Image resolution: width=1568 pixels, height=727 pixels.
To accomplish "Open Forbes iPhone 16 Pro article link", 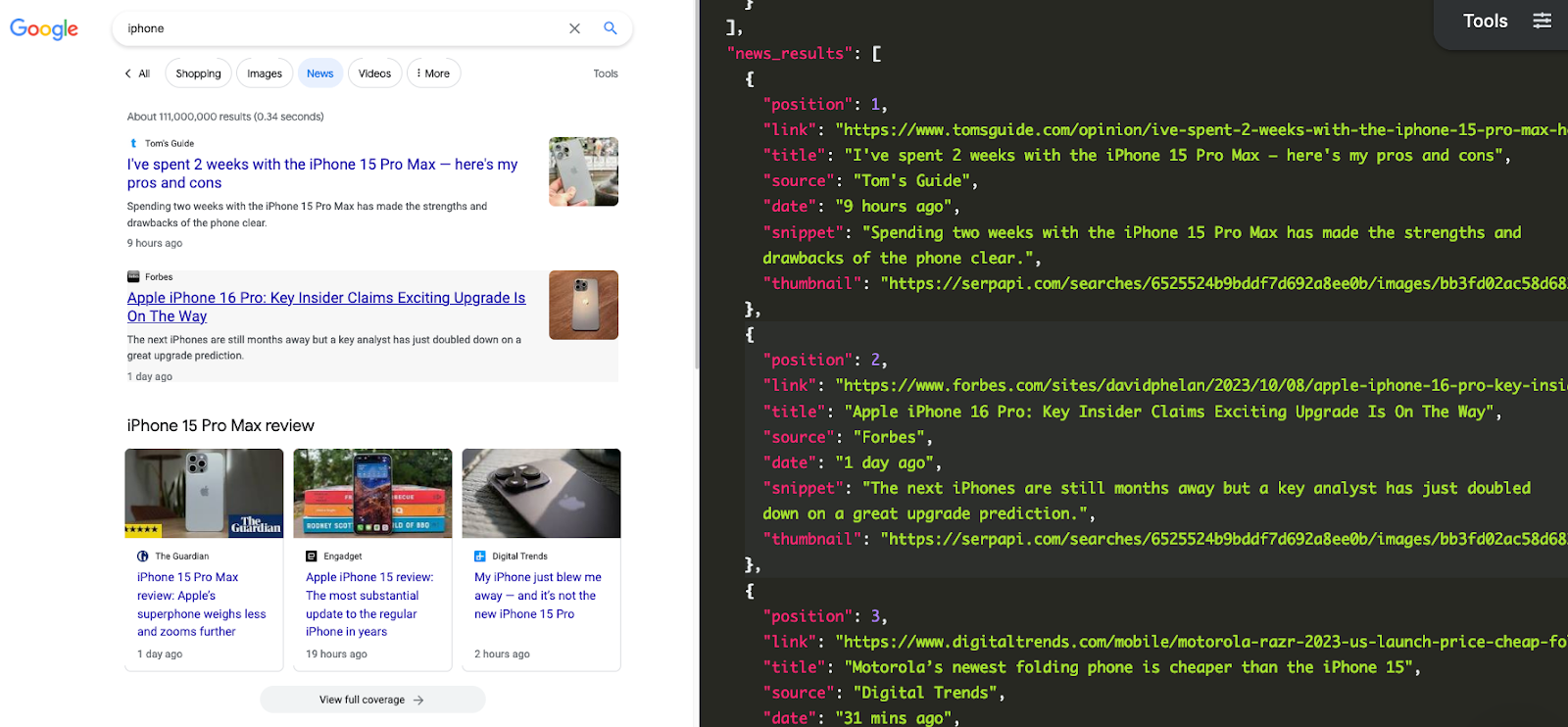I will 326,307.
